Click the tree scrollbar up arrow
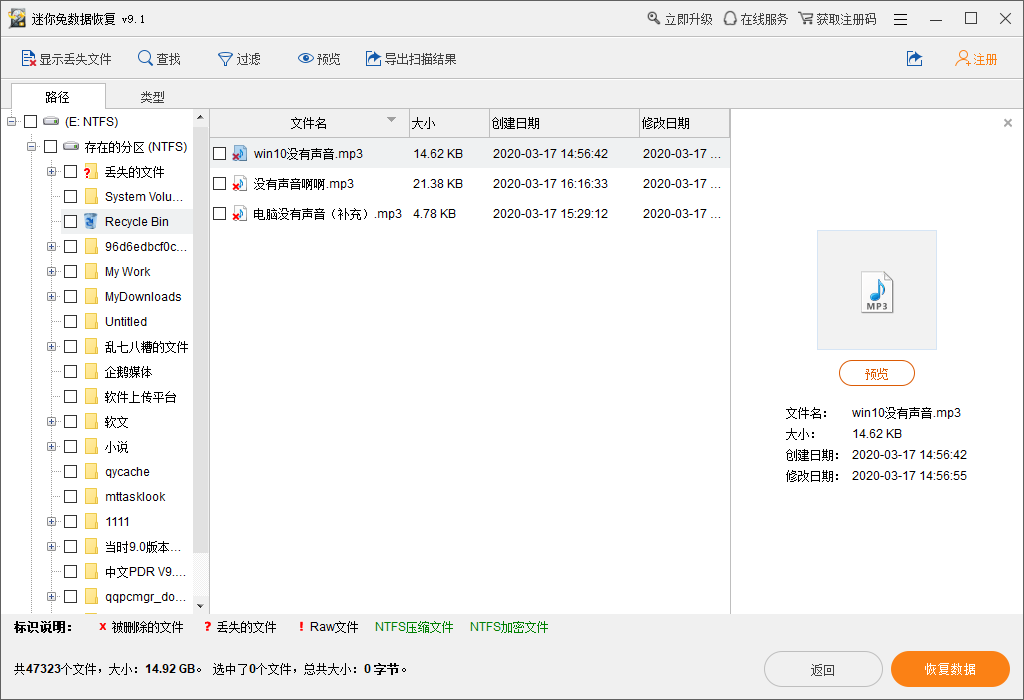 (x=200, y=118)
